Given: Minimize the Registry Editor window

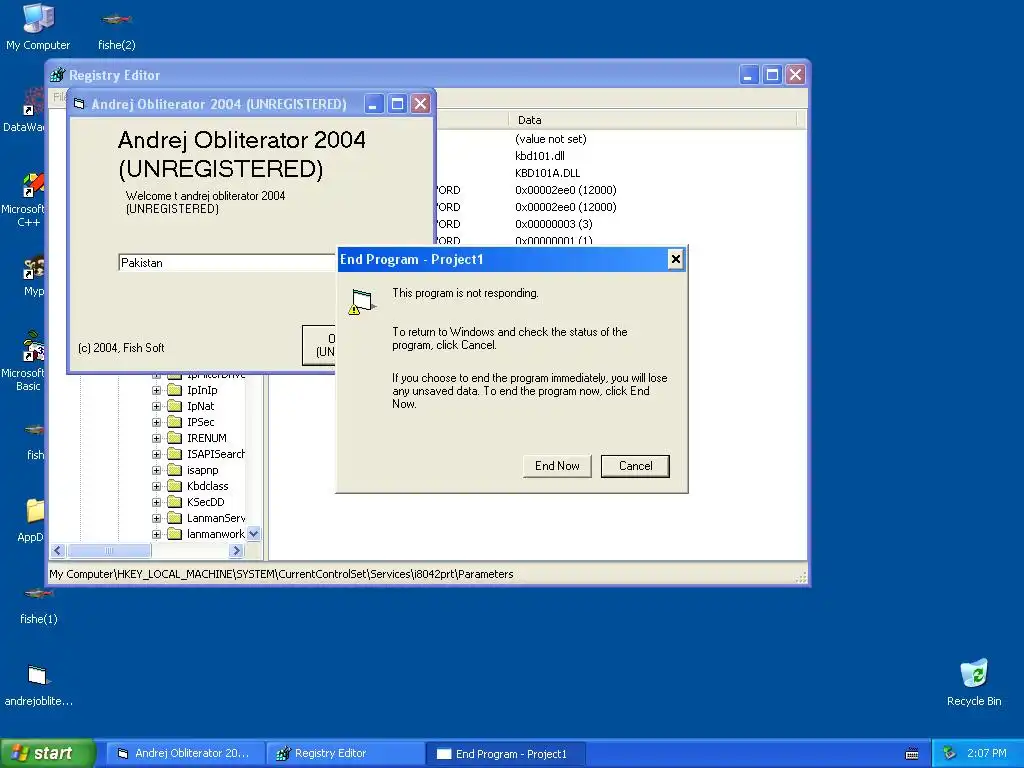Looking at the screenshot, I should [x=748, y=75].
